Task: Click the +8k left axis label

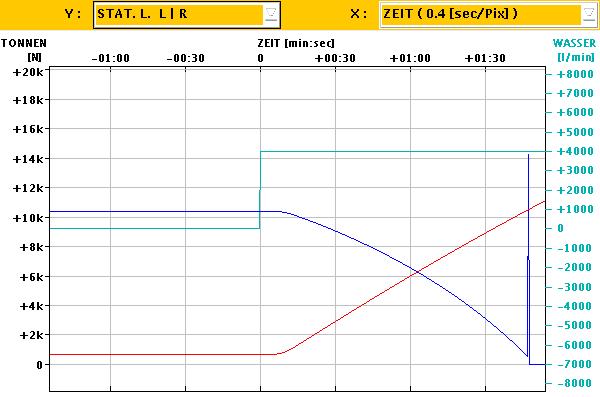Action: coord(32,247)
